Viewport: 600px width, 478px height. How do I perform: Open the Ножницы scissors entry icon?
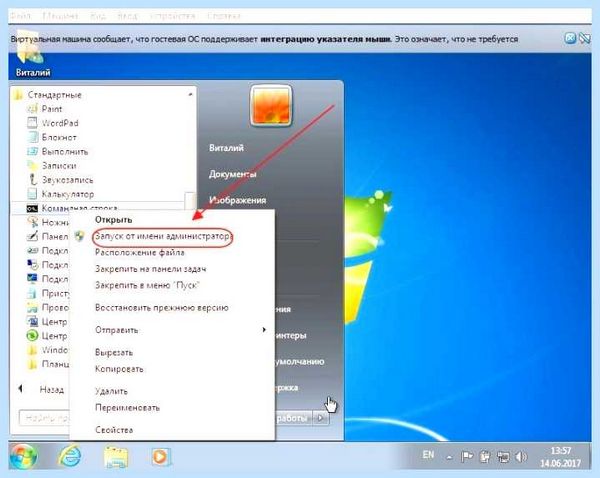[x=32, y=222]
